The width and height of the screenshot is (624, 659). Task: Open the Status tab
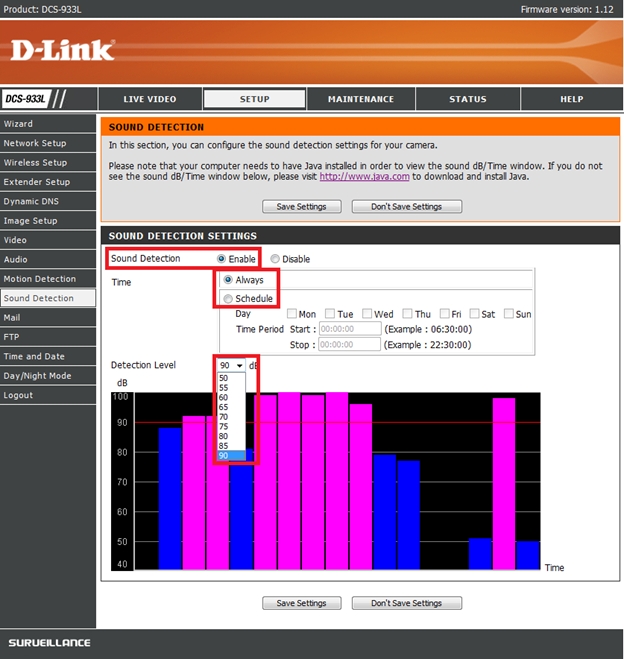(467, 99)
